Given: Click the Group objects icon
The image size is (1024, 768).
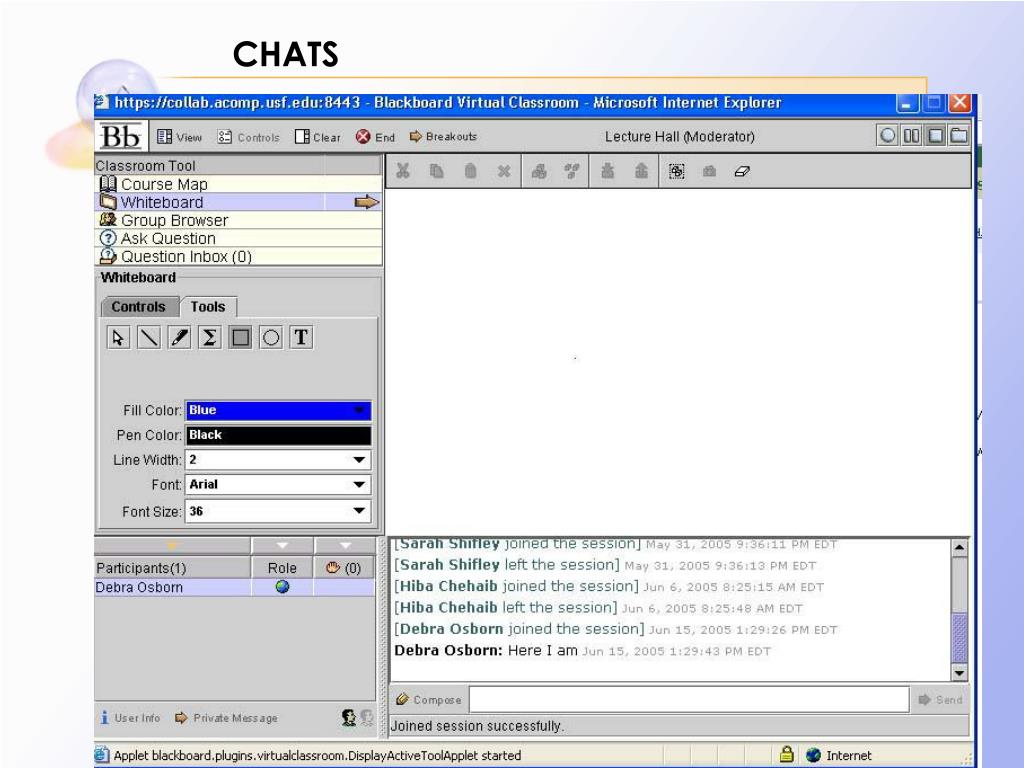Looking at the screenshot, I should tap(539, 171).
